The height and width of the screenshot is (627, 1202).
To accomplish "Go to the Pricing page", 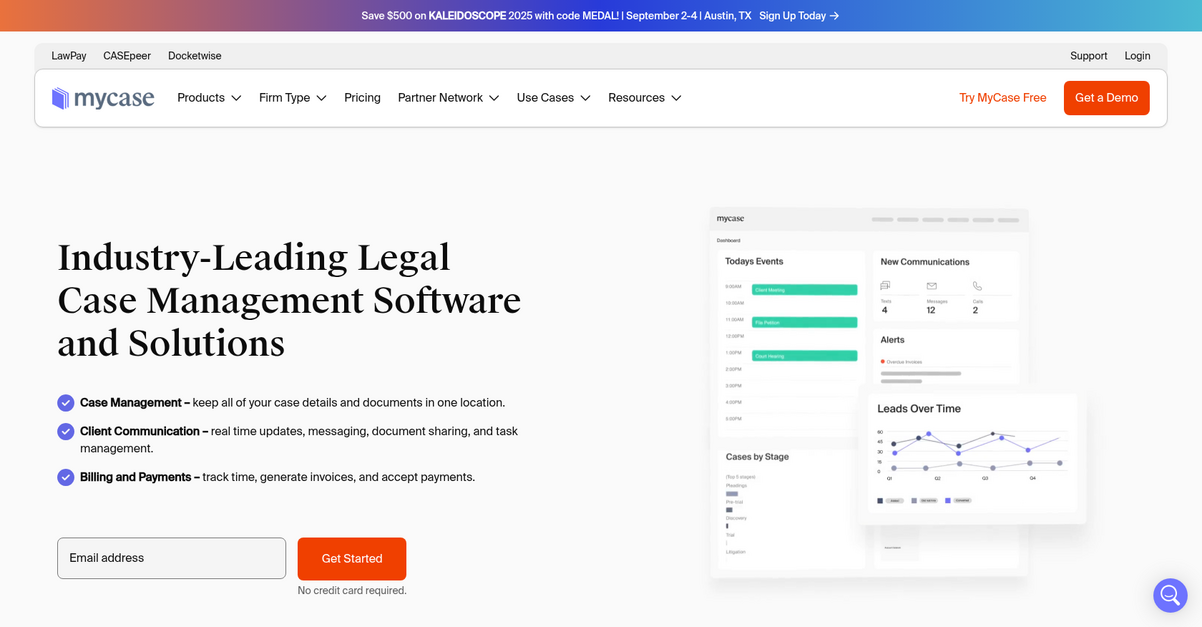I will pyautogui.click(x=362, y=98).
